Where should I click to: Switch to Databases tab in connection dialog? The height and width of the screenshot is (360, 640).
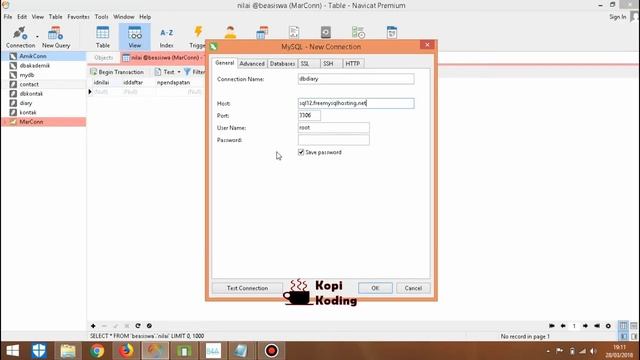[282, 64]
